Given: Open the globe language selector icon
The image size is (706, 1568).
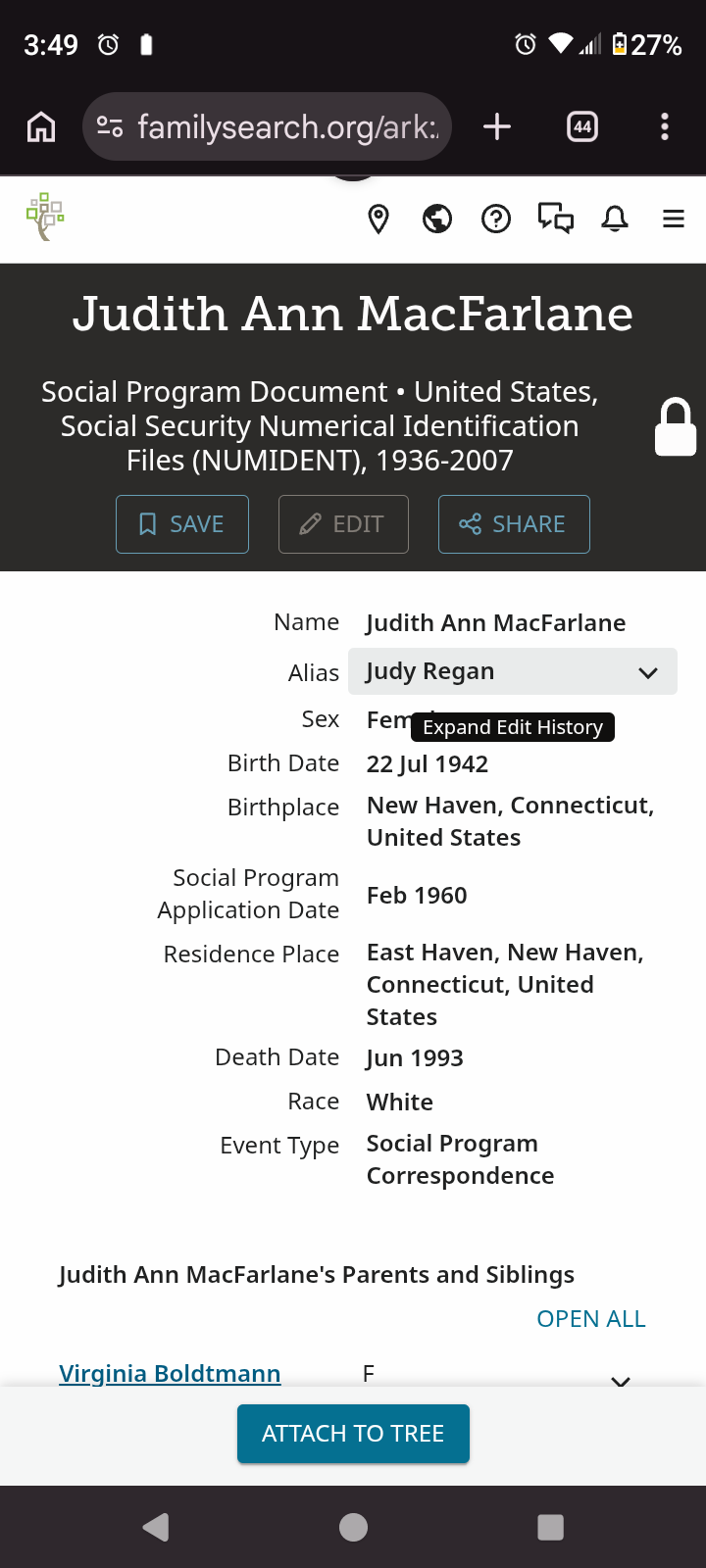Looking at the screenshot, I should (x=437, y=219).
